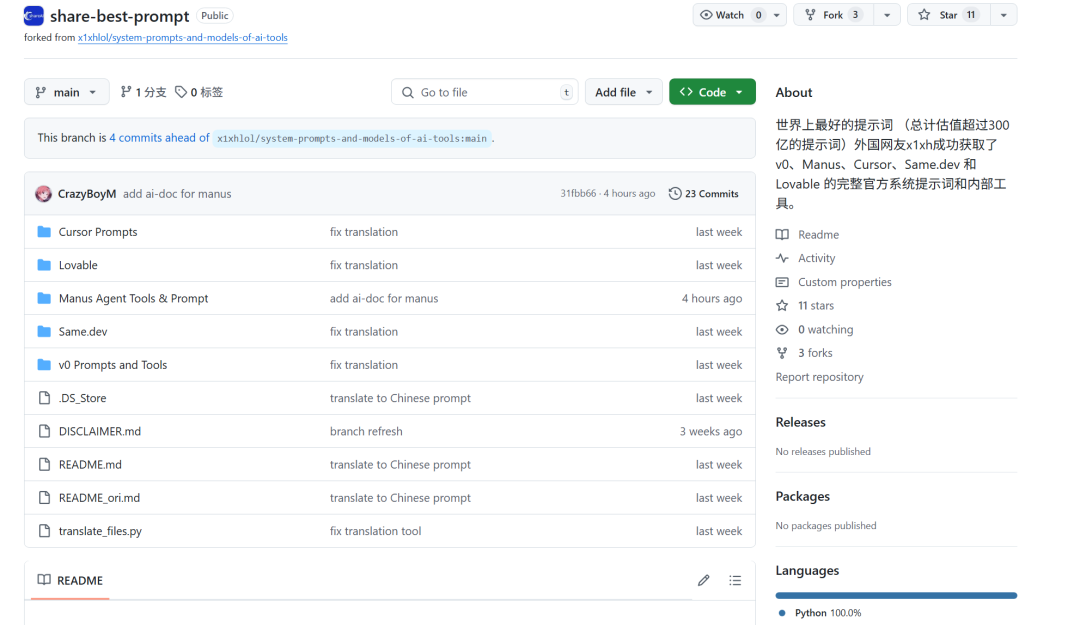Open the 1 分支 branches link
Viewport: 1080px width, 625px height.
[x=143, y=92]
